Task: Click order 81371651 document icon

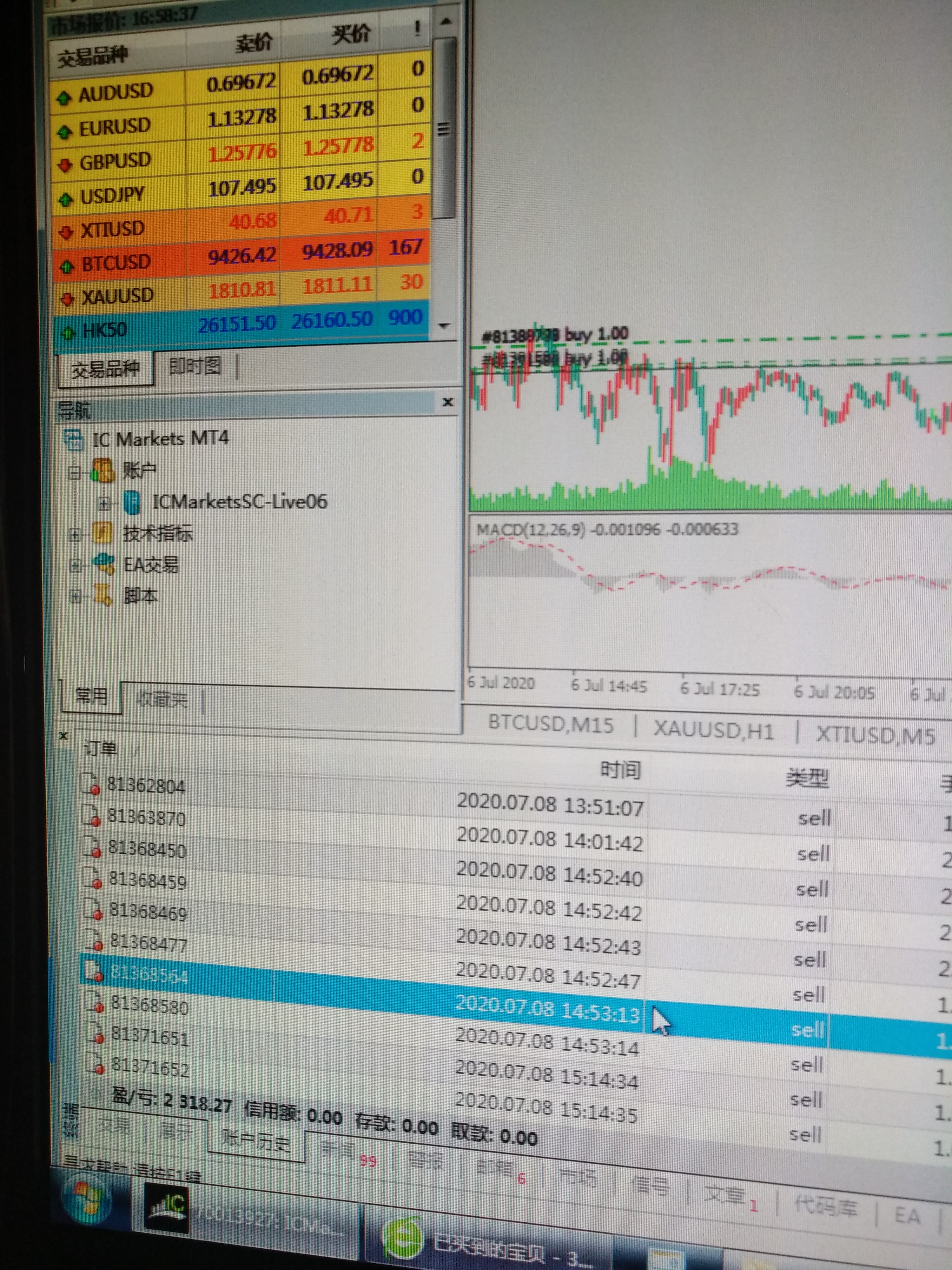Action: click(95, 1033)
